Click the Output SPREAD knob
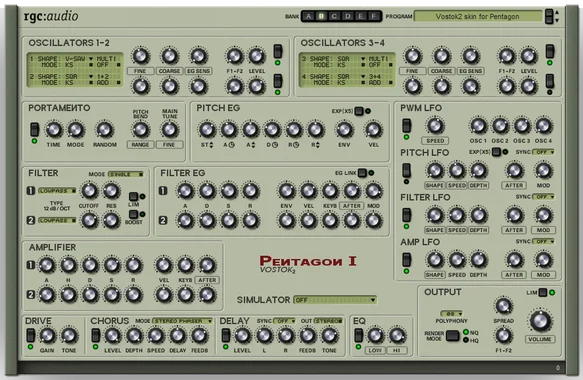Image resolution: width=583 pixels, height=380 pixels. point(503,306)
